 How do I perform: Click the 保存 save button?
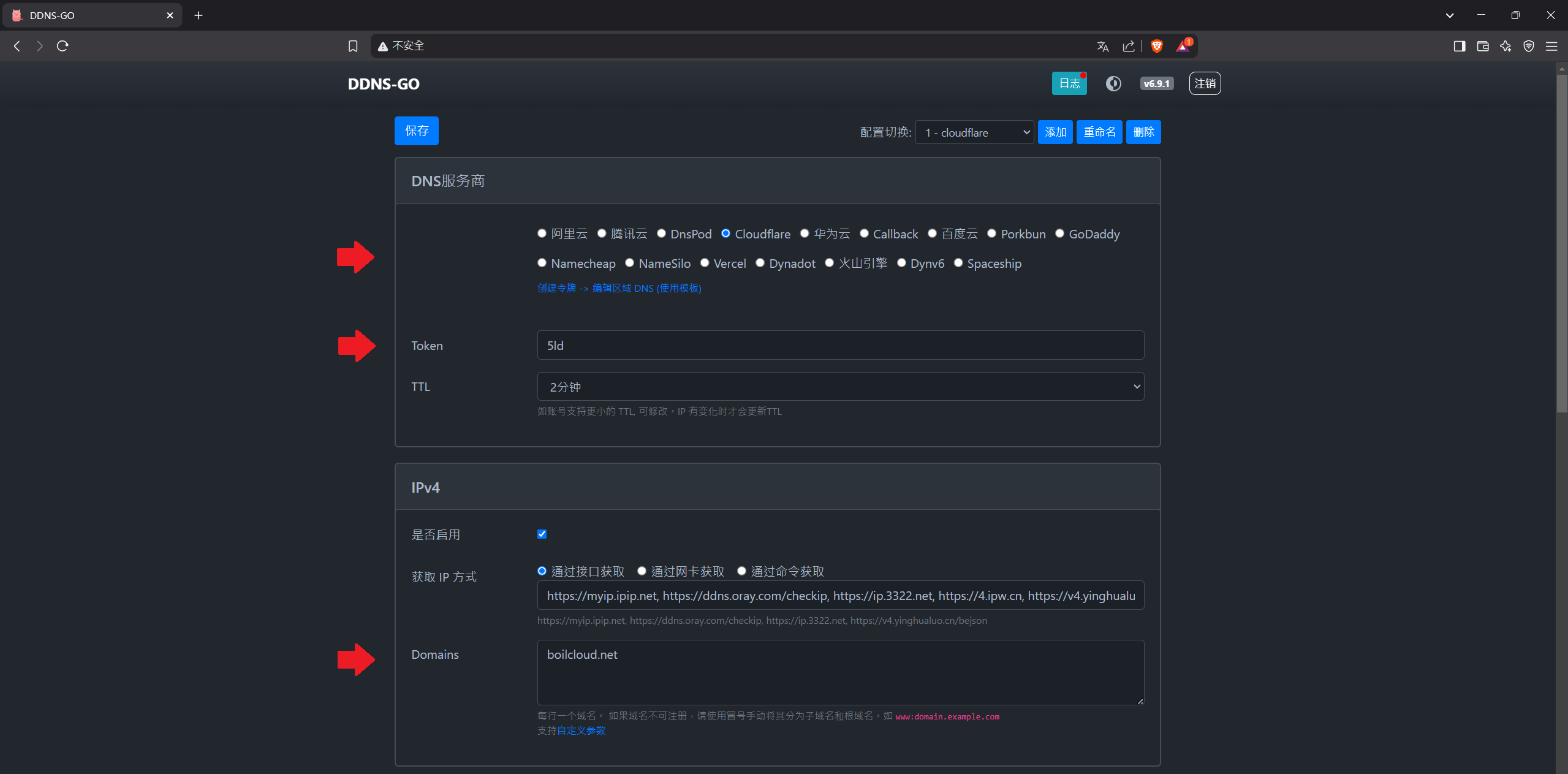[x=417, y=131]
